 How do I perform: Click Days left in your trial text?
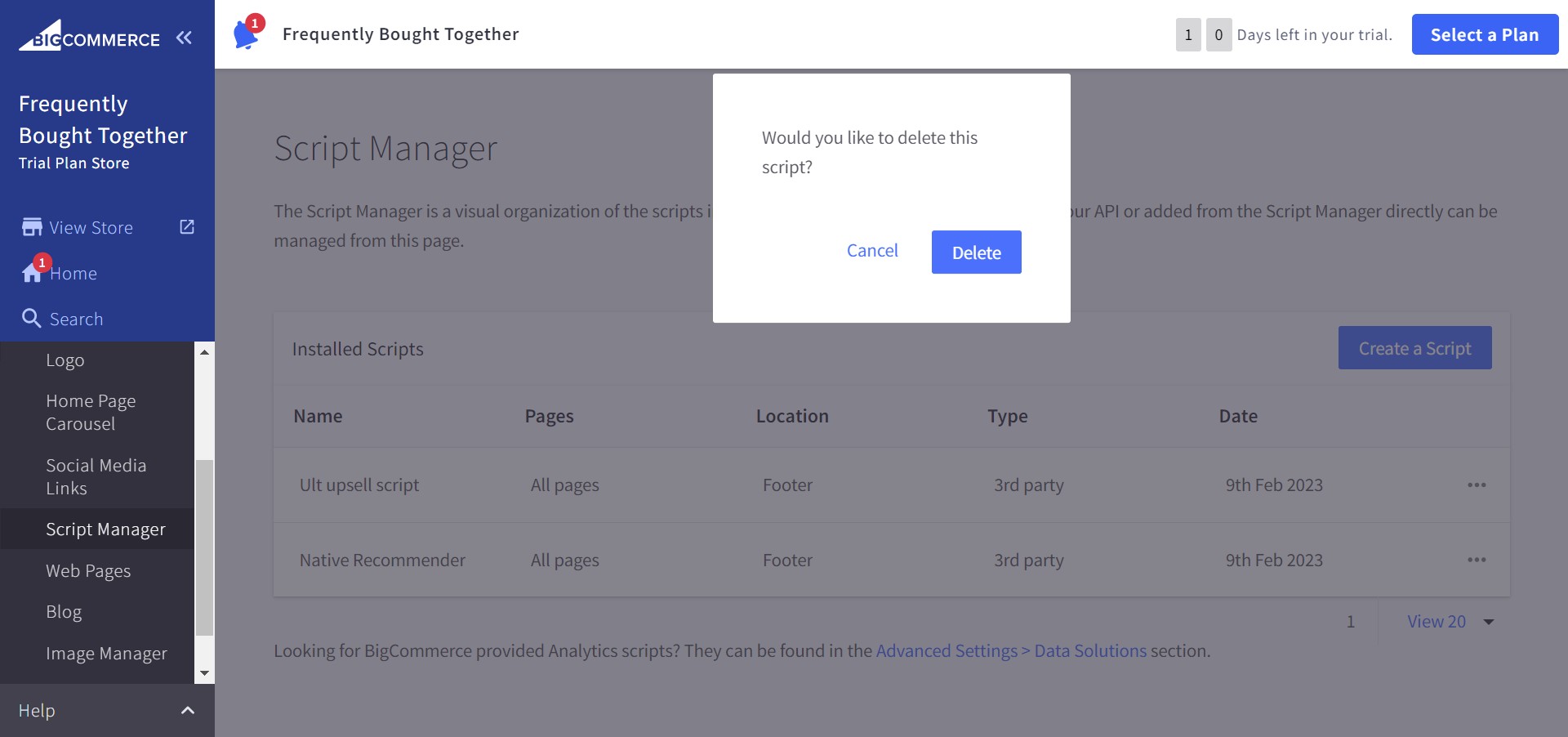tap(1314, 35)
